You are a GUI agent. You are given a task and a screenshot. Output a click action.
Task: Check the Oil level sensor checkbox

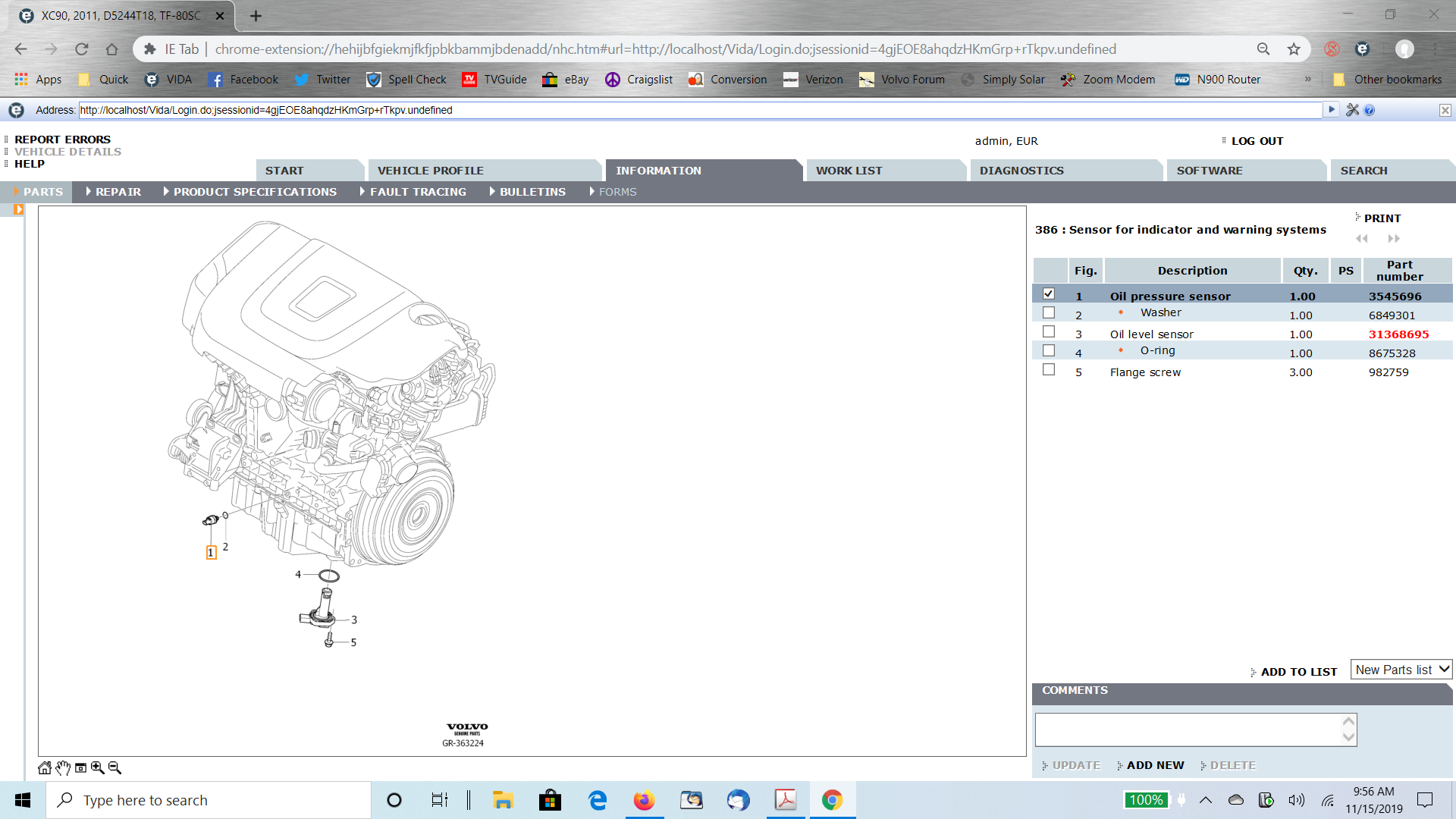tap(1049, 331)
